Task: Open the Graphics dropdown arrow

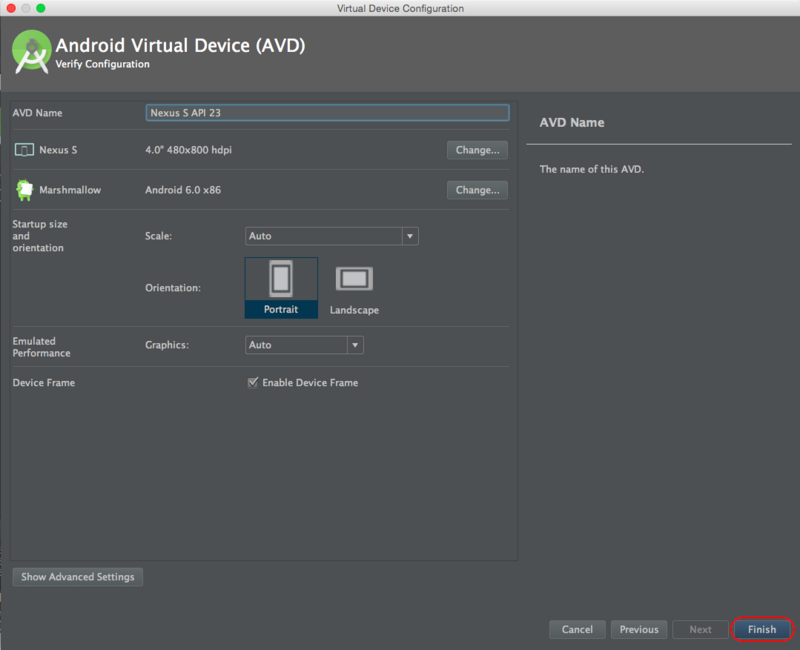Action: tap(355, 345)
